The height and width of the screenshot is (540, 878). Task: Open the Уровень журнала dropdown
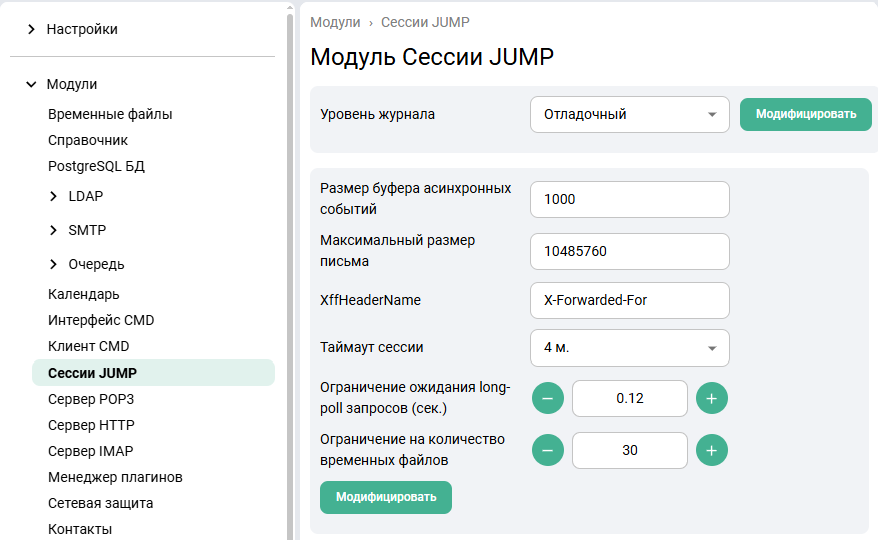629,114
